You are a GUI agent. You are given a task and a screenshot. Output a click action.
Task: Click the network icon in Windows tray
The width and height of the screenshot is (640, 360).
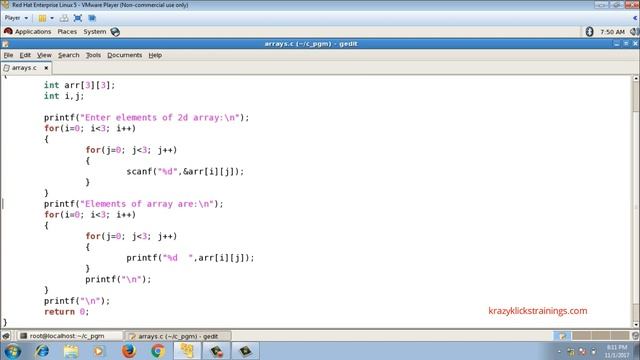[582, 351]
